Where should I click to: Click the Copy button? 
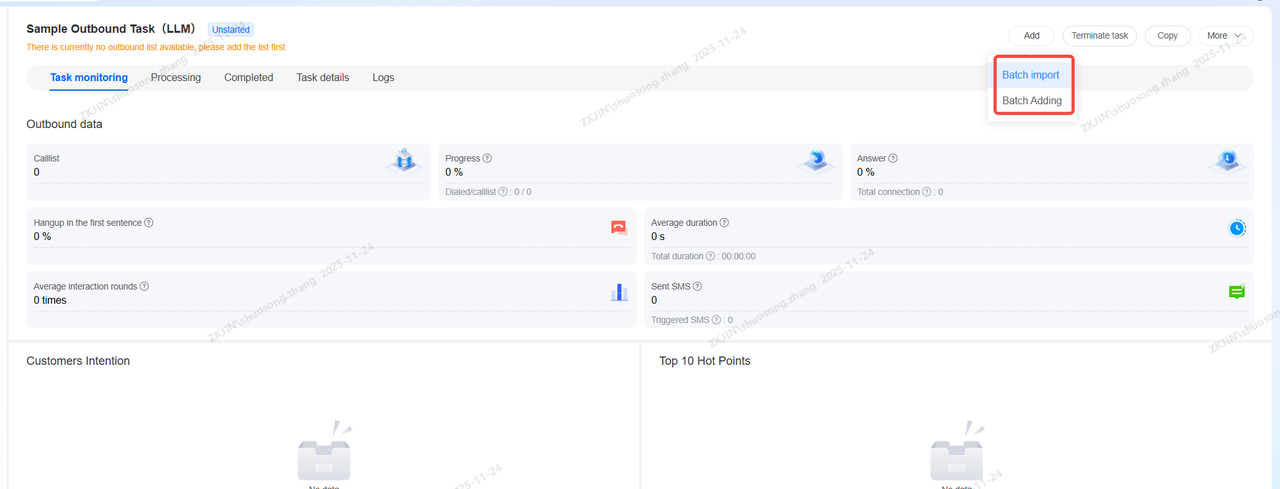pyautogui.click(x=1167, y=36)
